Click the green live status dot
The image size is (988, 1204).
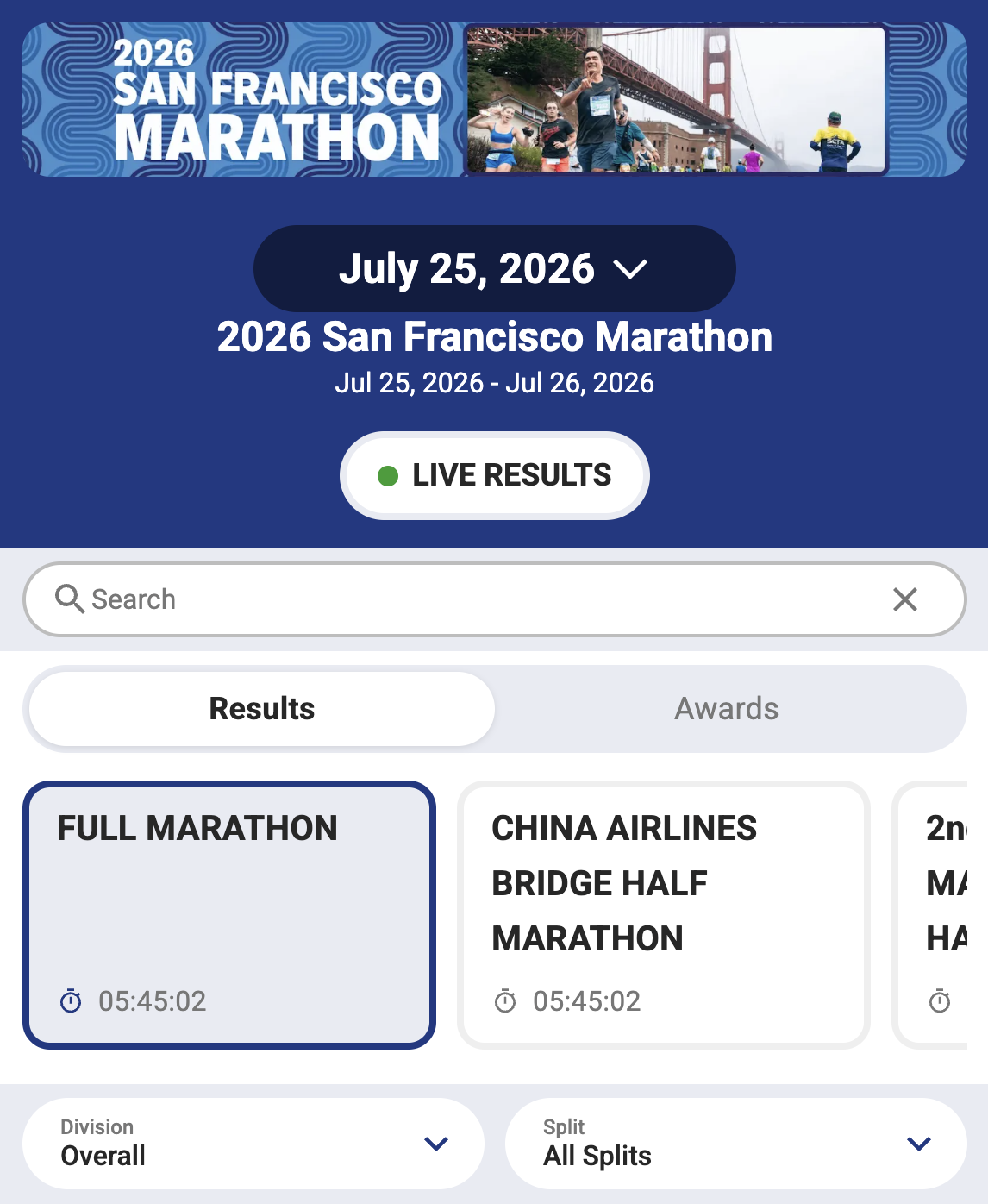[388, 475]
